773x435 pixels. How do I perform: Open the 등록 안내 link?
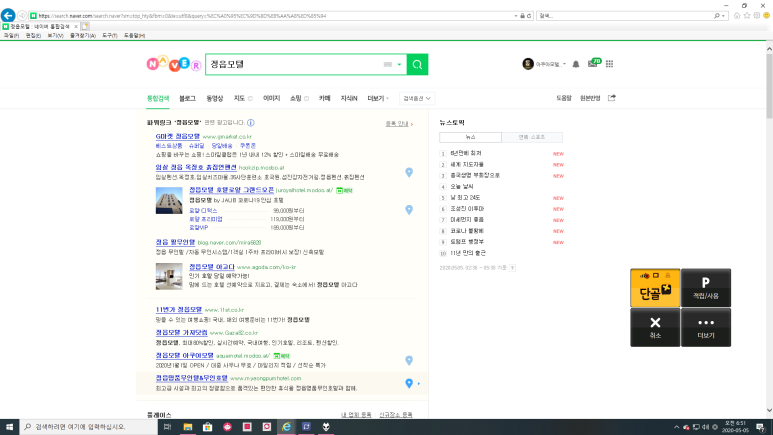[x=399, y=124]
